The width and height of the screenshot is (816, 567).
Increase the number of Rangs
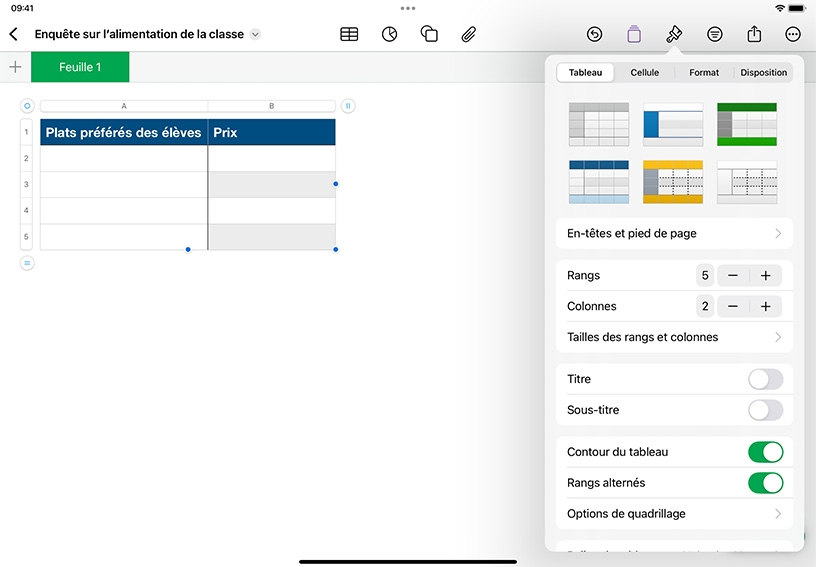click(766, 276)
